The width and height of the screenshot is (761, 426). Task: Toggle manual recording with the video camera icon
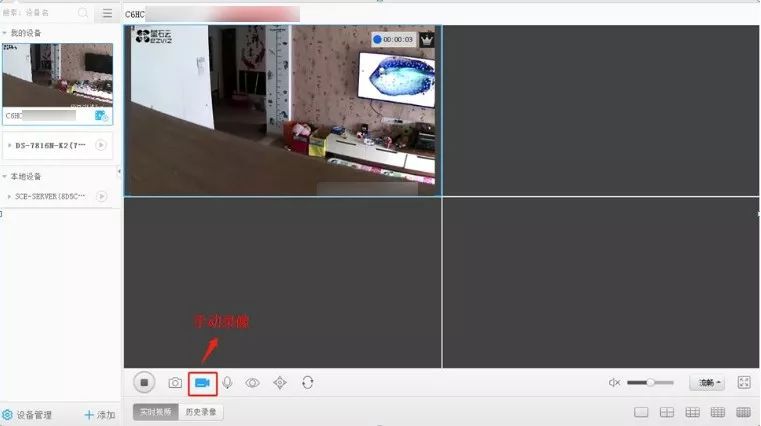[203, 382]
